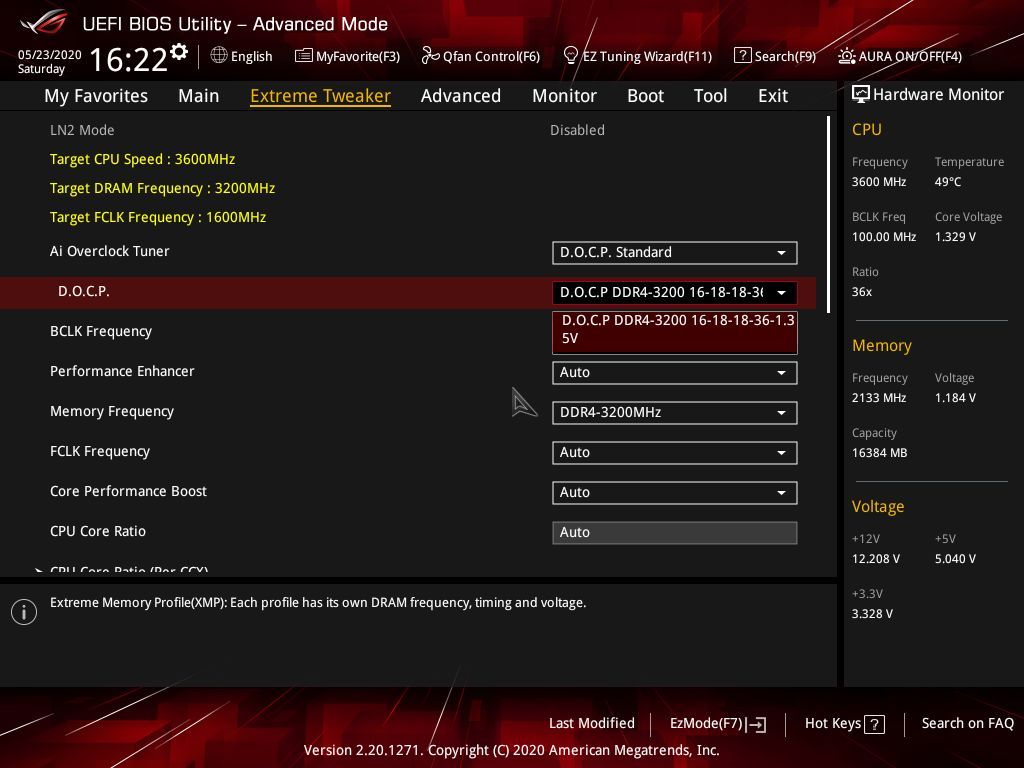Open Memory Frequency DDR4-3200MHz dropdown
1024x768 pixels.
tap(675, 413)
